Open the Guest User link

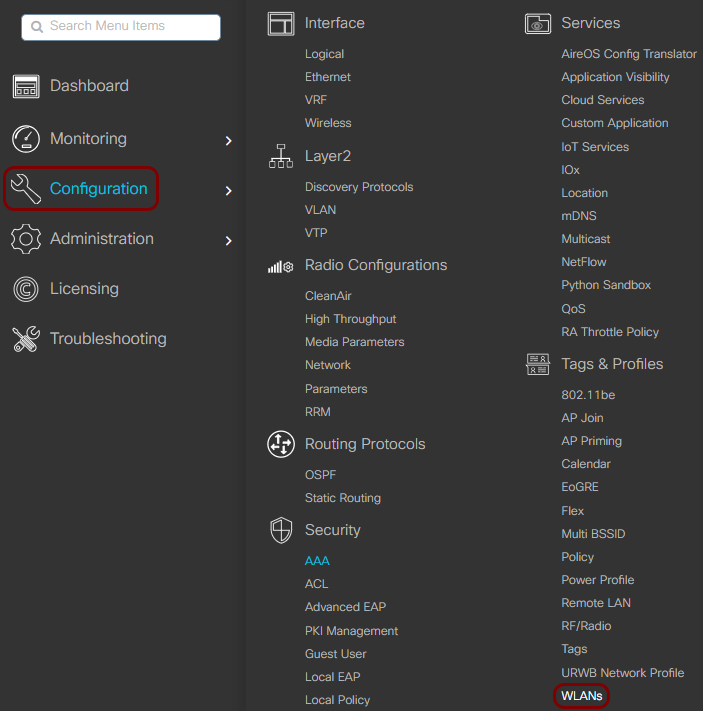[x=335, y=654]
